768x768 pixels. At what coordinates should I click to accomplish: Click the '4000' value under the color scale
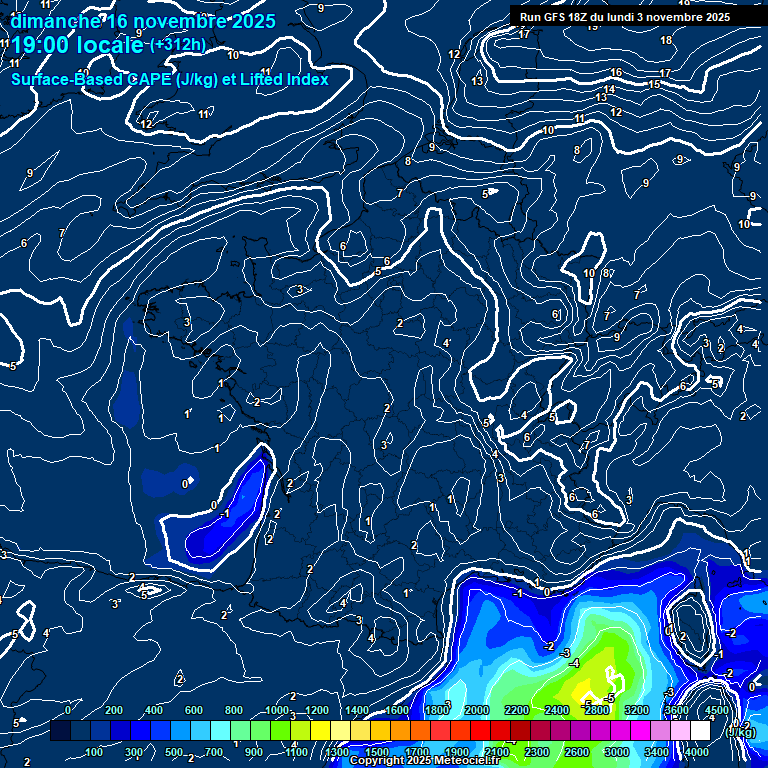point(697,752)
